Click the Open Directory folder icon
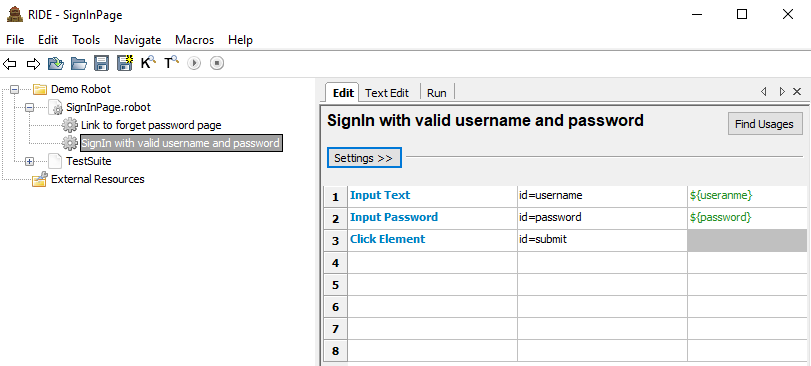 pyautogui.click(x=79, y=63)
